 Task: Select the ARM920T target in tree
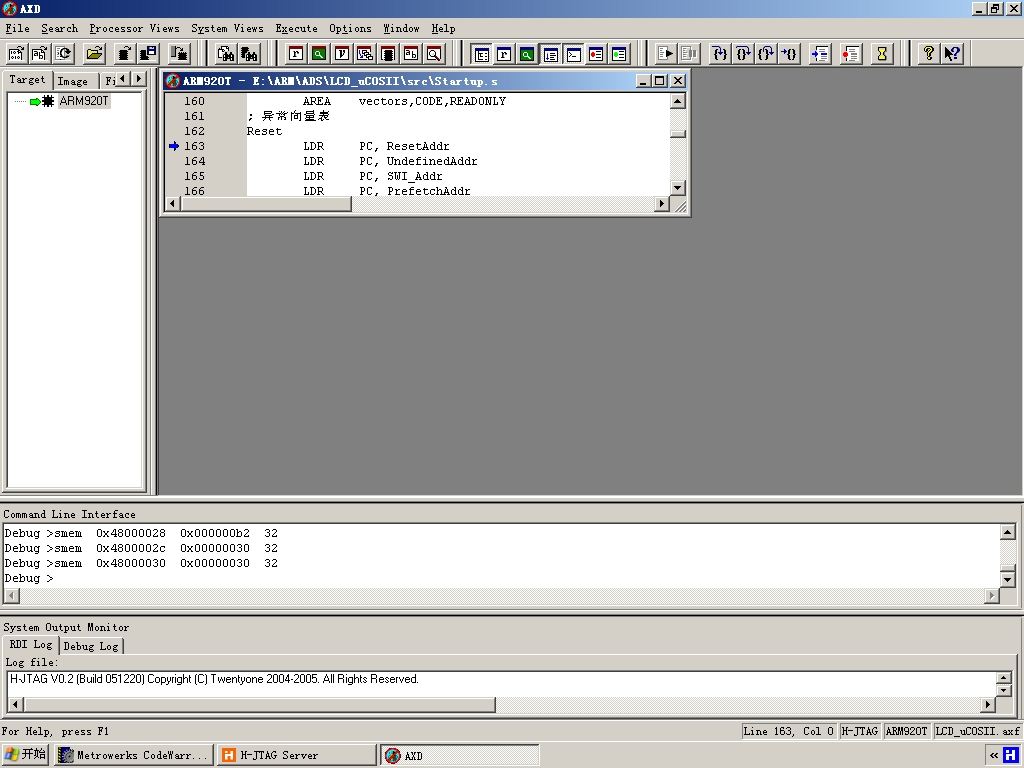pyautogui.click(x=84, y=101)
